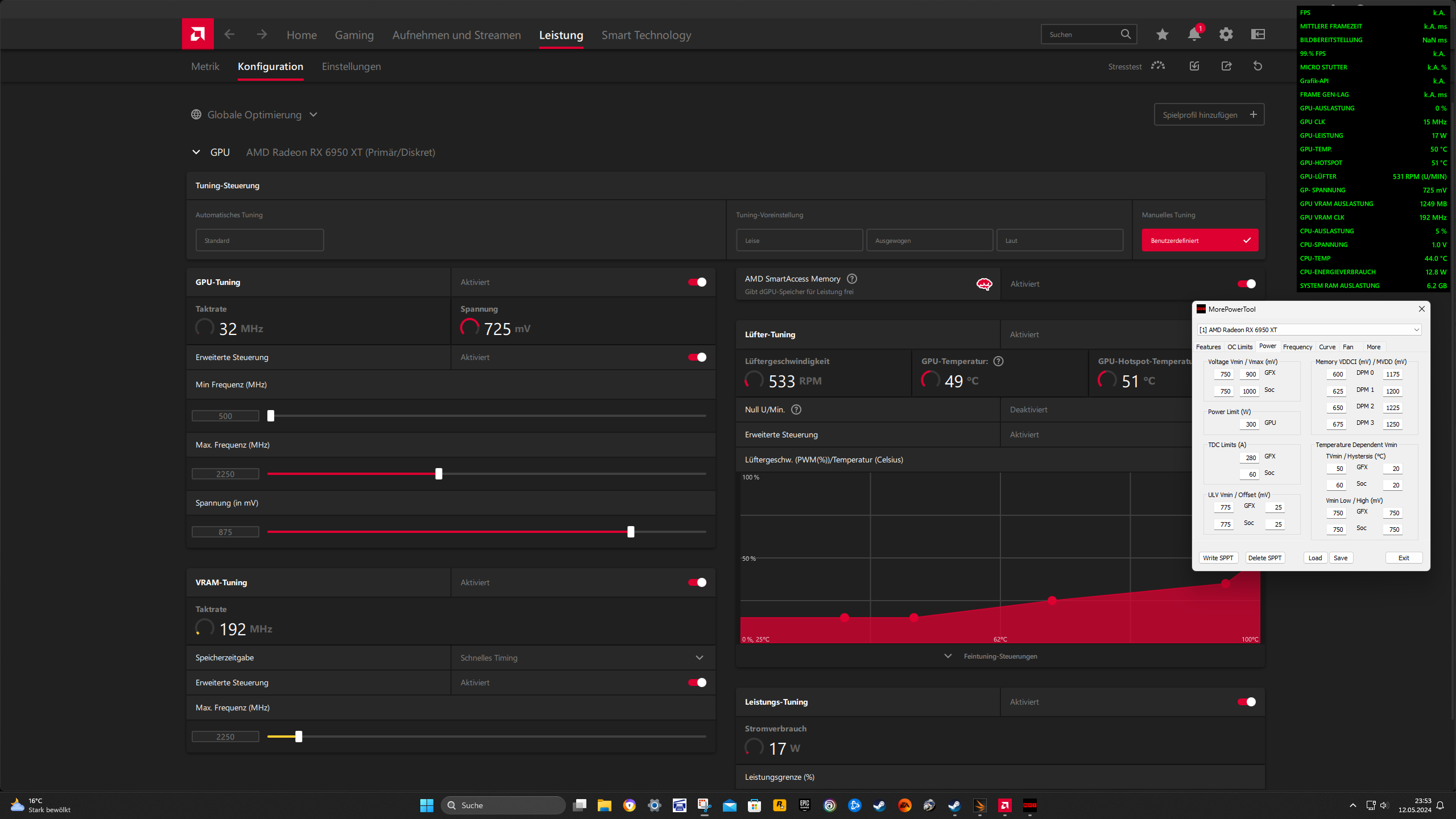Toggle AMD SmartAccess Memory switch
This screenshot has width=1456, height=819.
(x=1246, y=284)
